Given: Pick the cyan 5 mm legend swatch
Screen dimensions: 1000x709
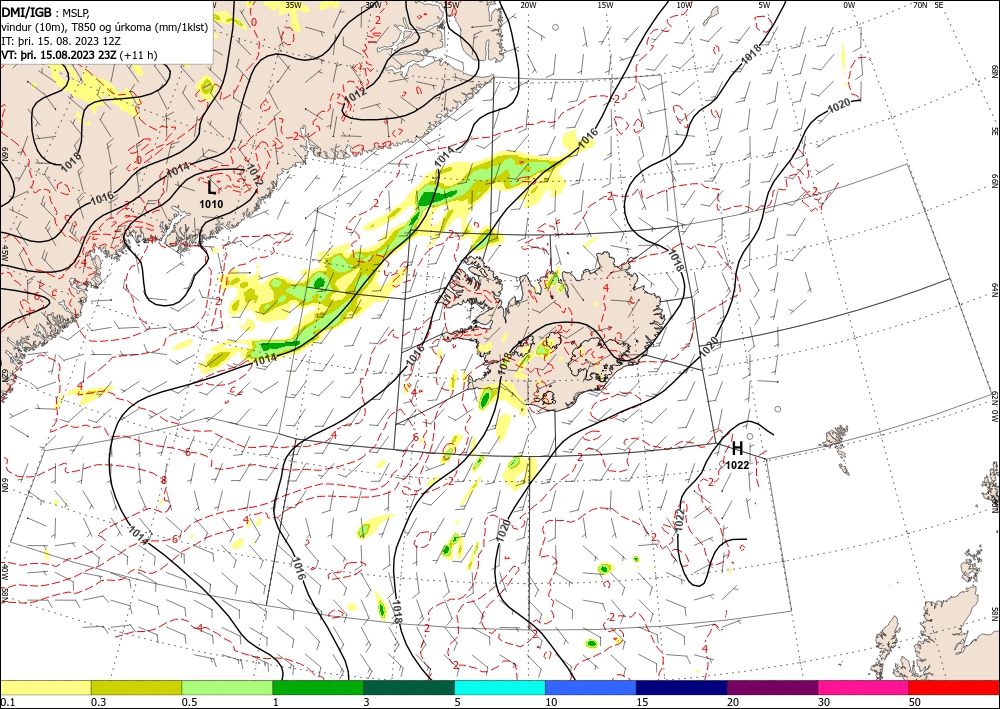Looking at the screenshot, I should pos(500,687).
